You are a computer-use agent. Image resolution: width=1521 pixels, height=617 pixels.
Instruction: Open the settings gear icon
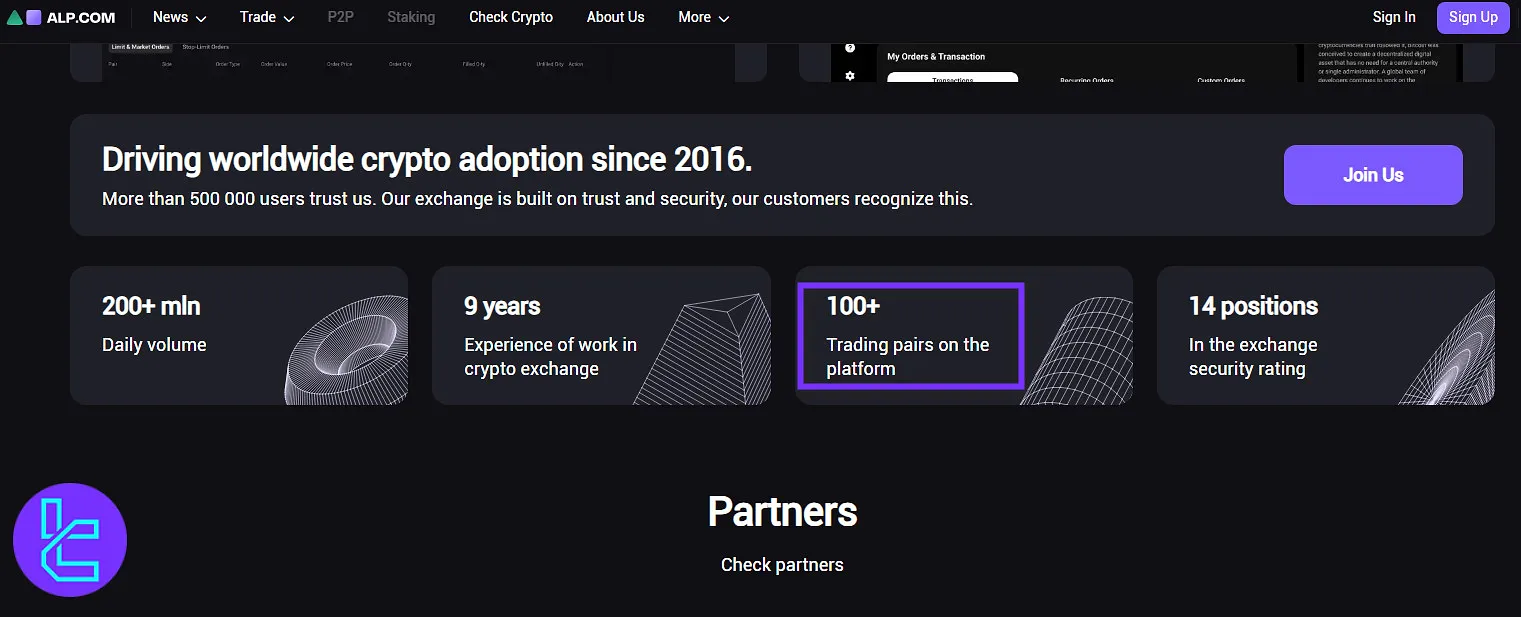click(850, 77)
